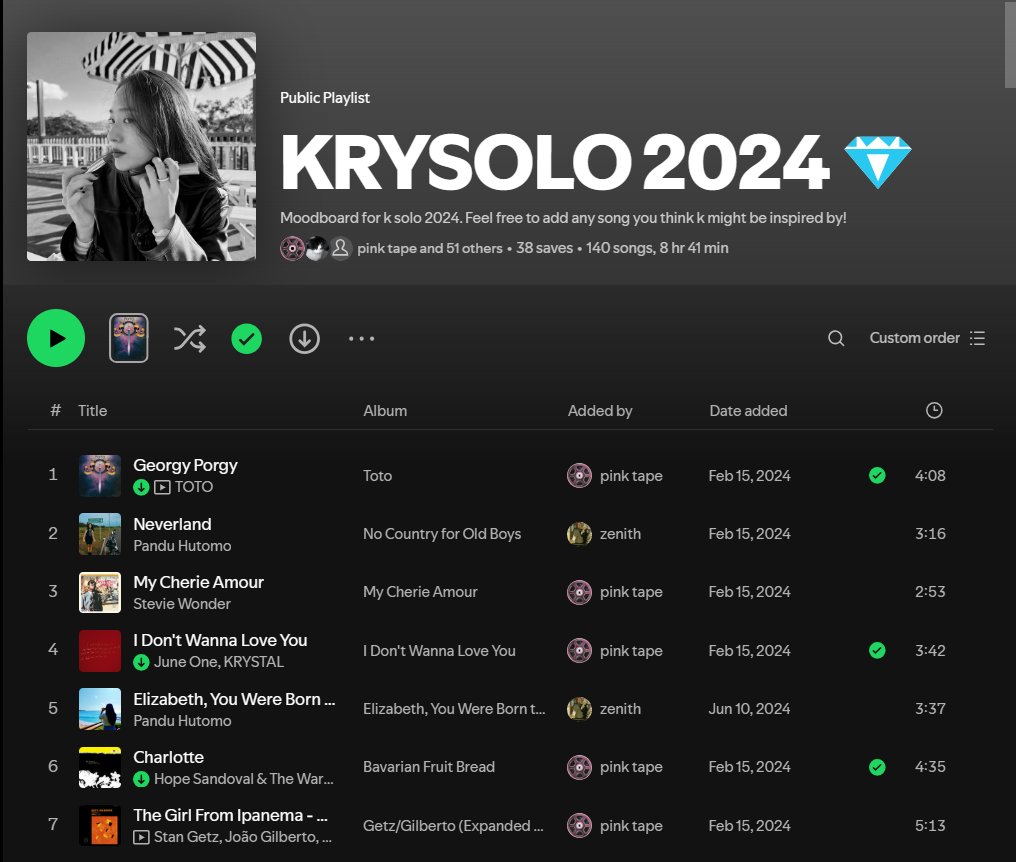Viewport: 1016px width, 862px height.
Task: Click downloaded indicator on Charlotte
Action: click(141, 779)
